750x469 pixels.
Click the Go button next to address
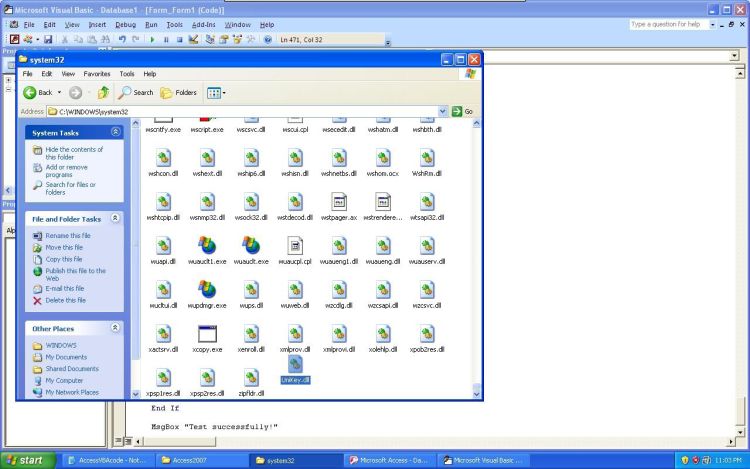pyautogui.click(x=463, y=111)
